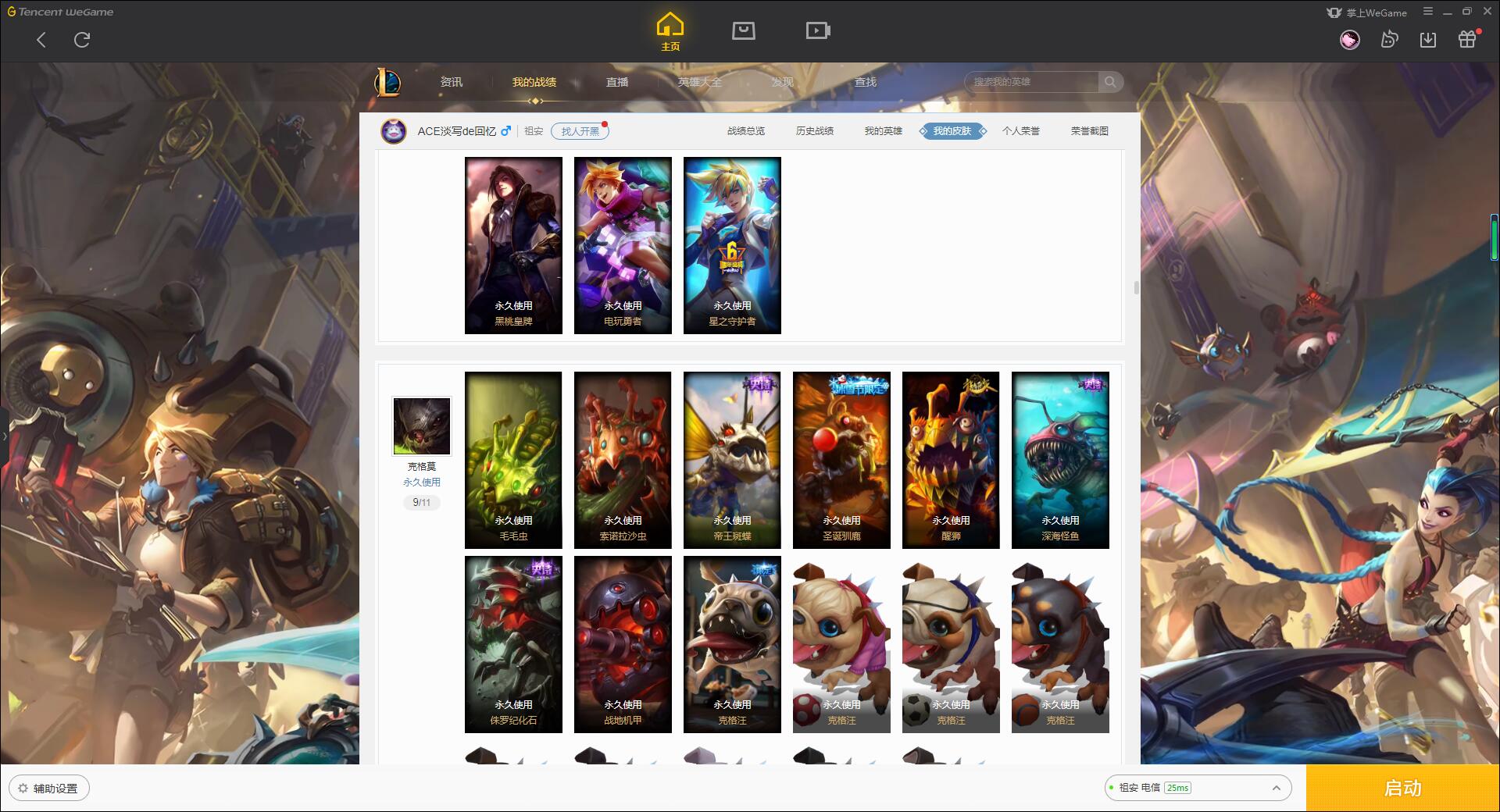Switch to the 查找 tab

866,82
